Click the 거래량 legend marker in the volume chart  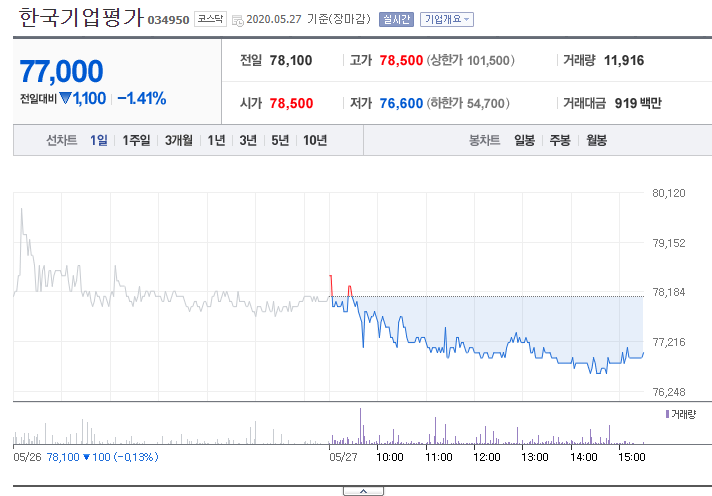[667, 414]
